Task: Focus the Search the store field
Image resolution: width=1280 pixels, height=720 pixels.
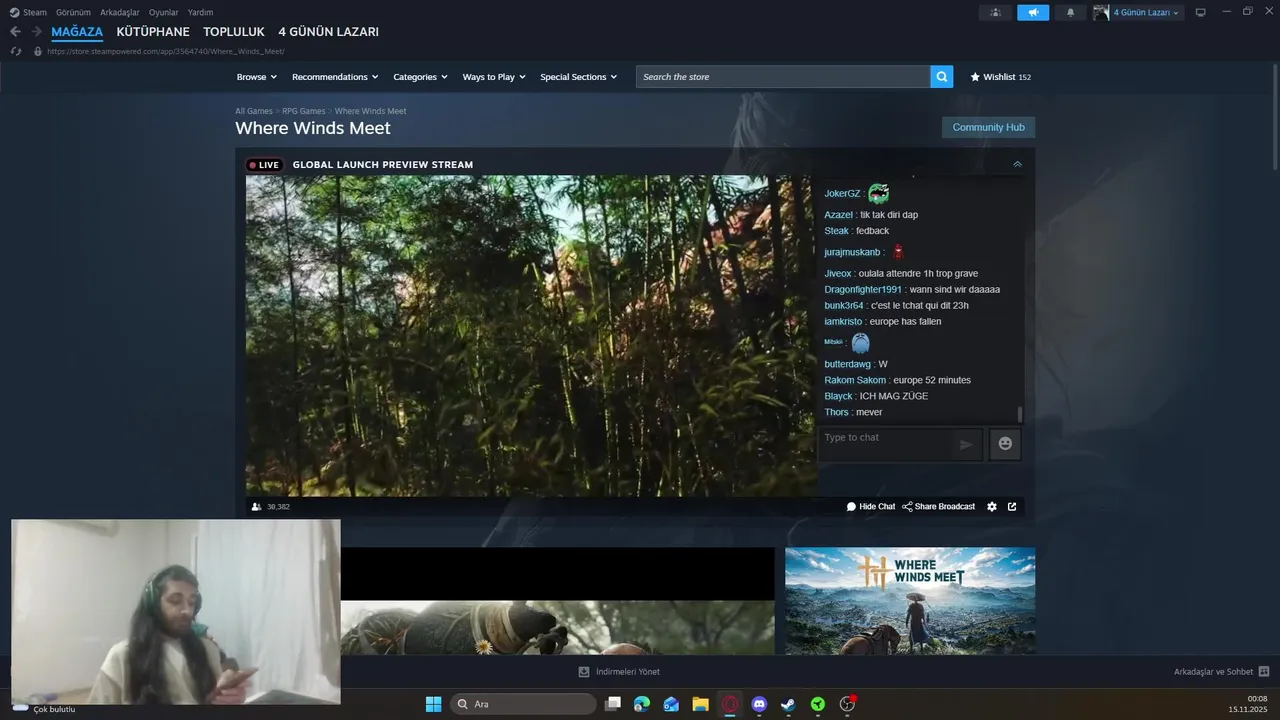Action: coord(783,77)
